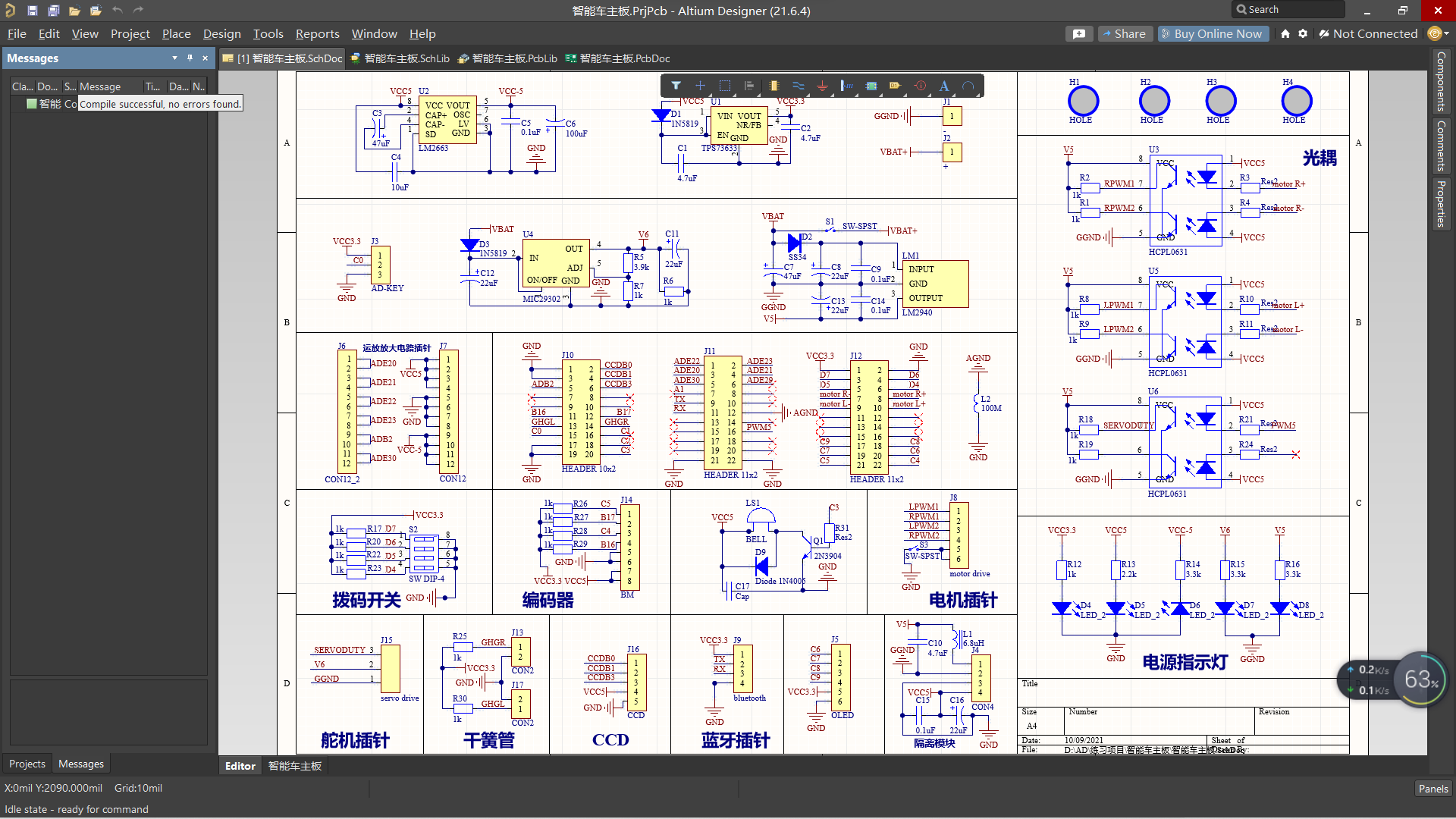Place a No ERC marker
1456x819 pixels.
(920, 86)
